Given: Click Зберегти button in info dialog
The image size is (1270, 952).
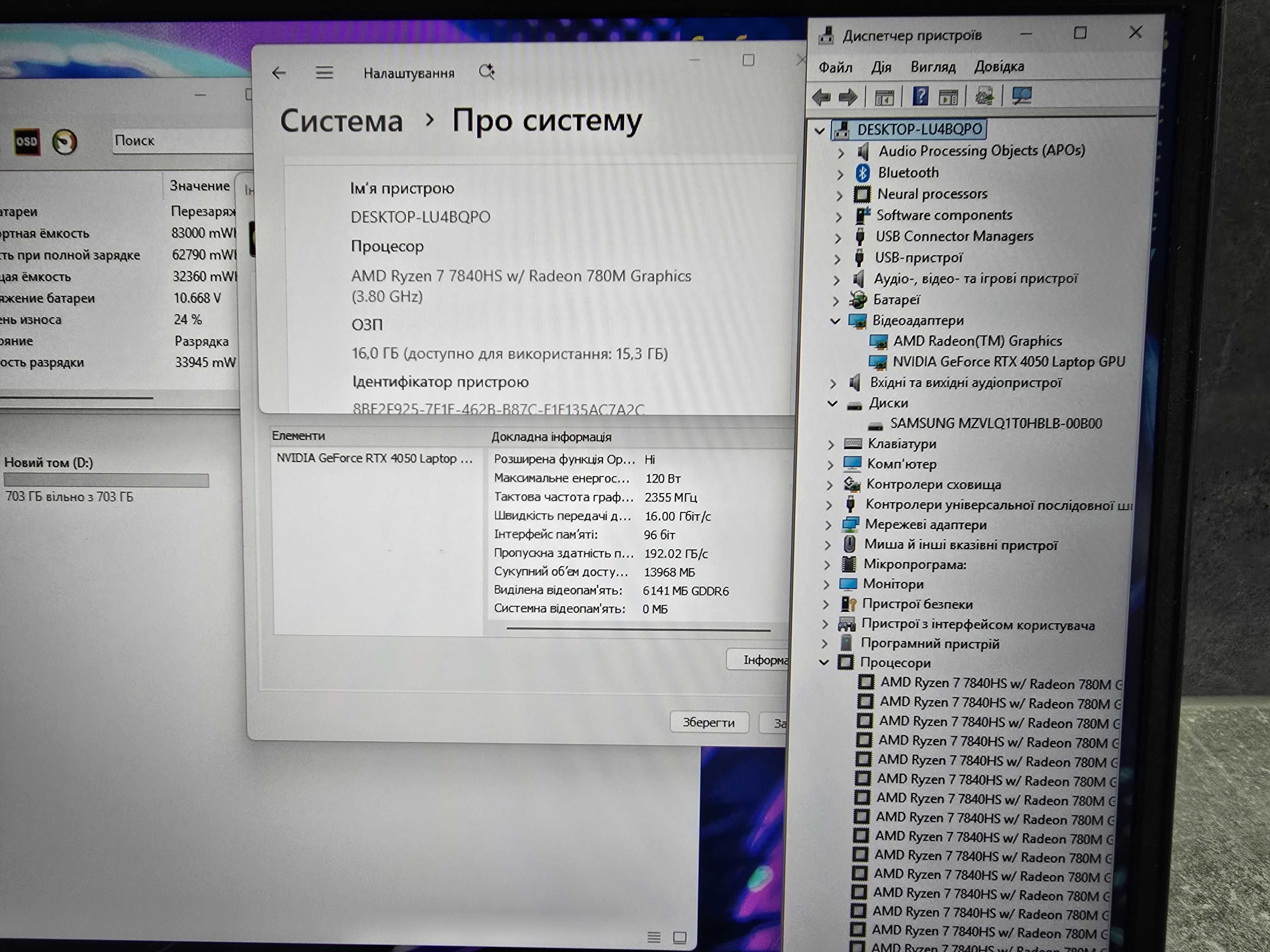Looking at the screenshot, I should (709, 723).
